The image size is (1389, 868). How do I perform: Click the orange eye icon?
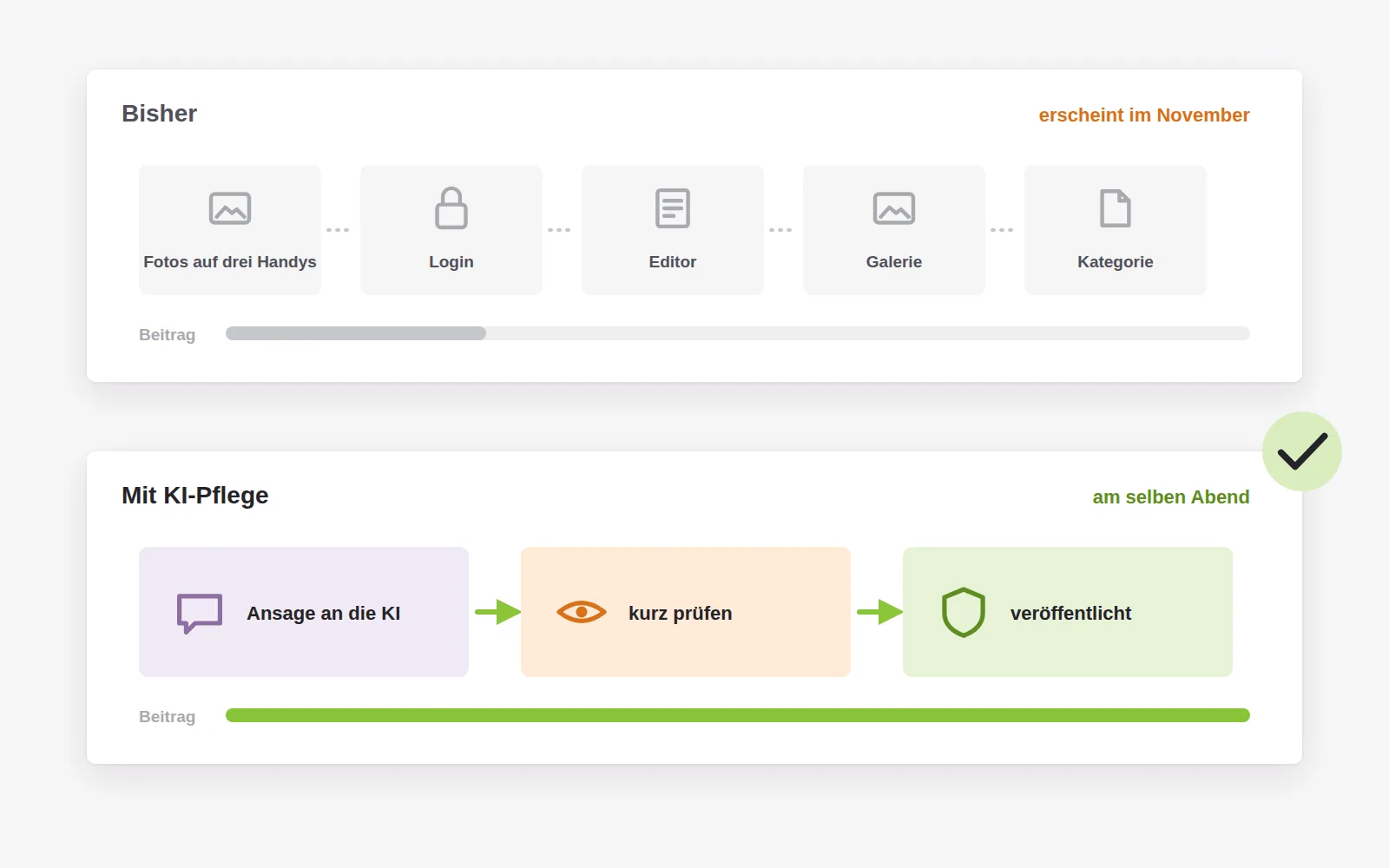click(x=582, y=612)
